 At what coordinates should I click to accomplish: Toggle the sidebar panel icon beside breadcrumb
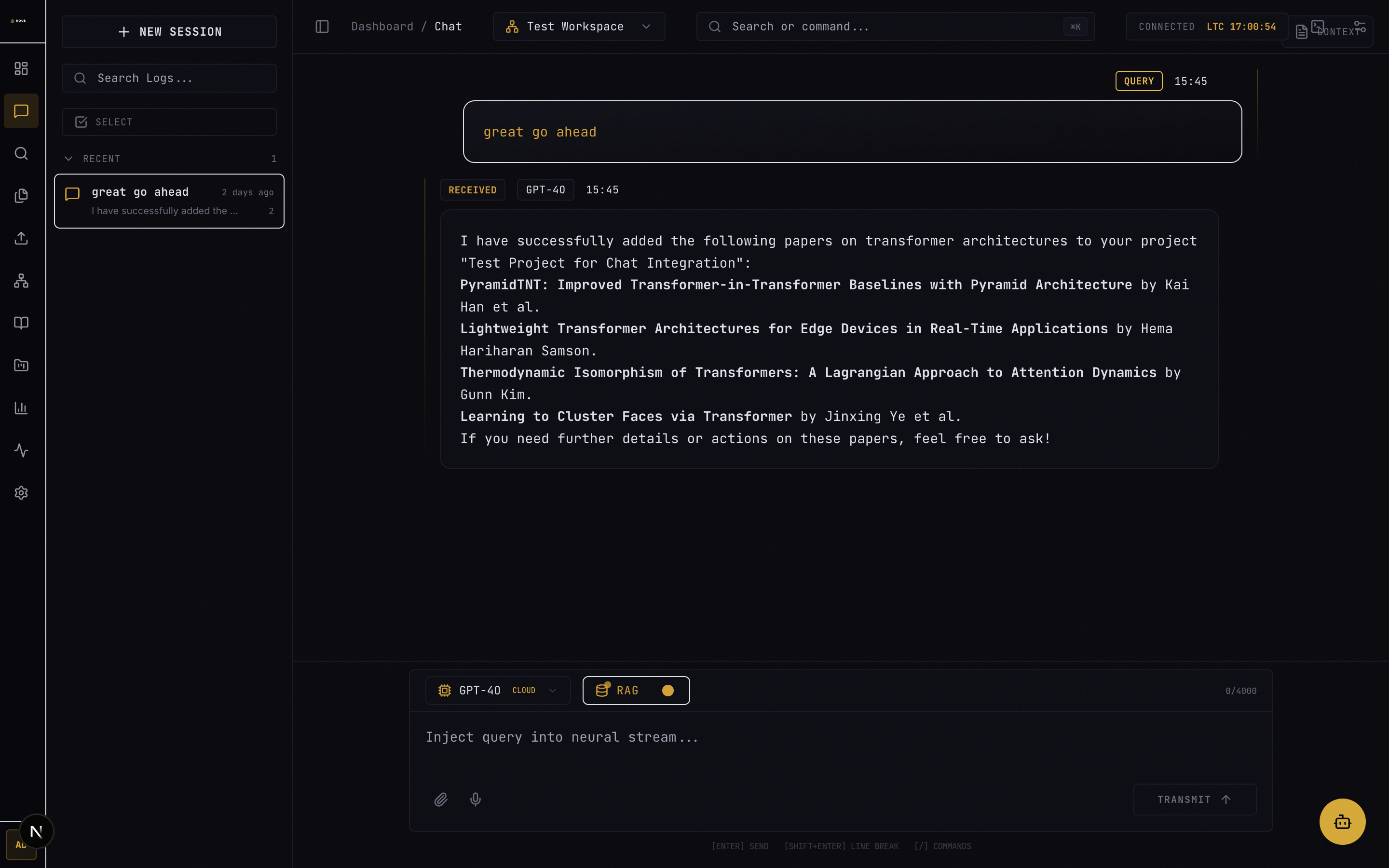pos(322,27)
